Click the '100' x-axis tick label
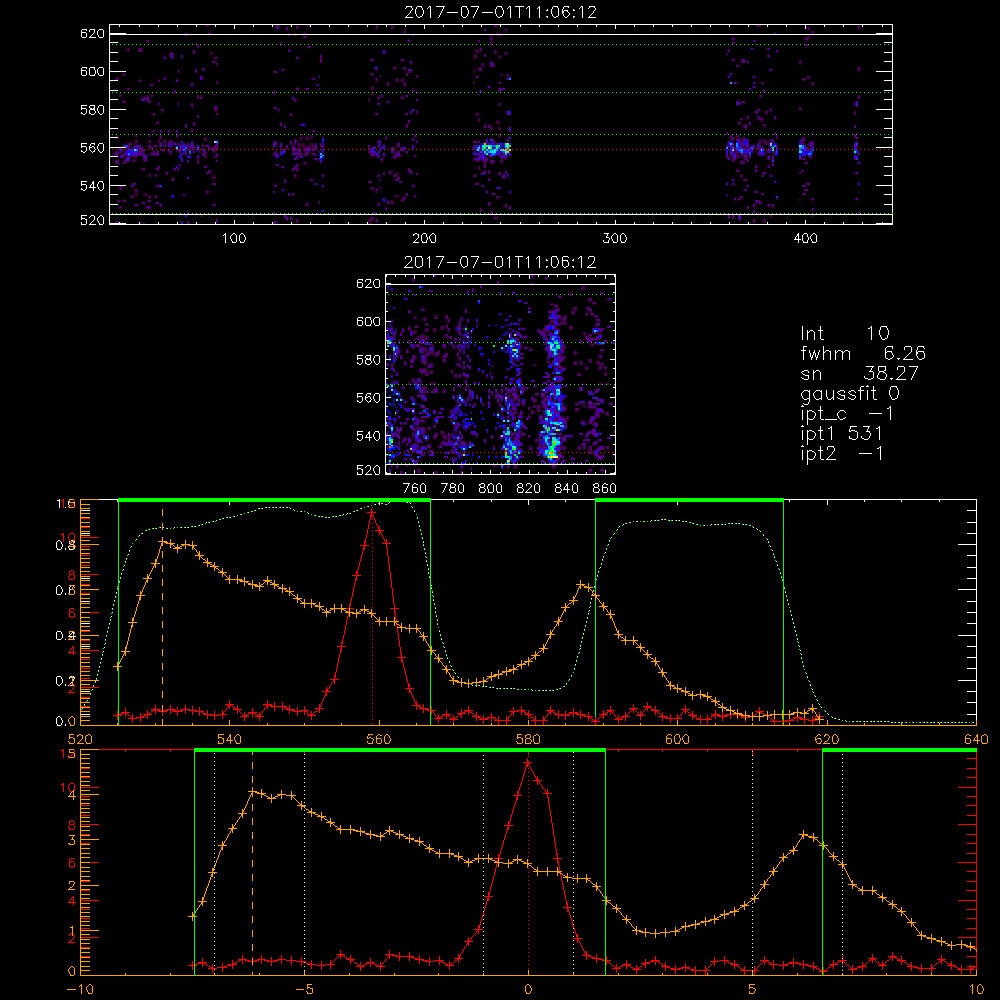The image size is (1000, 1000). [x=234, y=239]
